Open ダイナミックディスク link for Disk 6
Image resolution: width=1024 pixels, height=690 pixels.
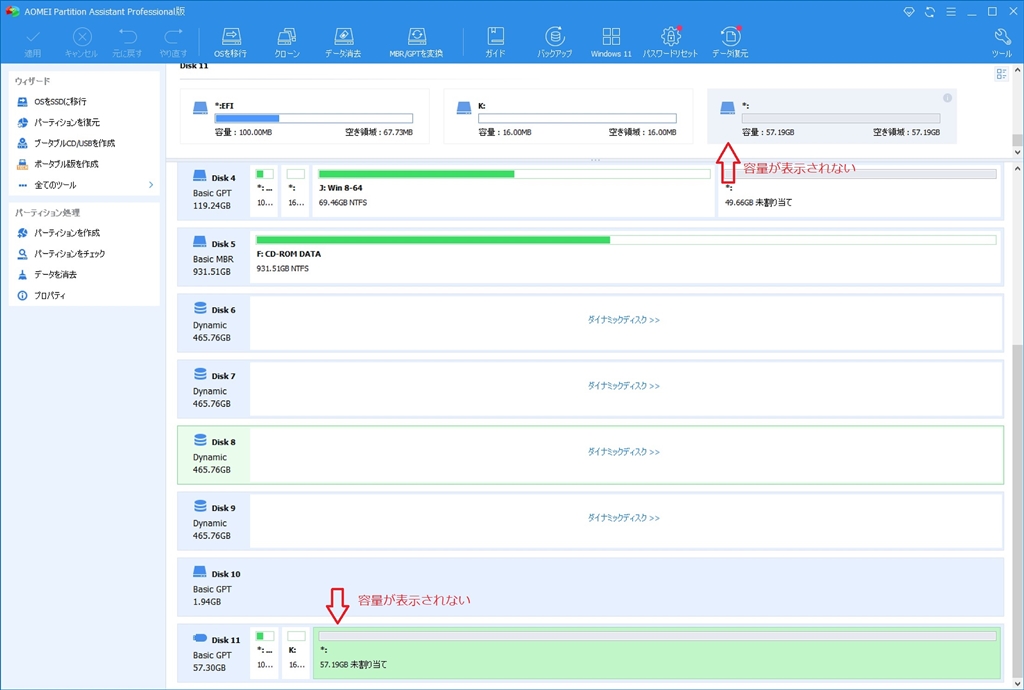click(623, 320)
